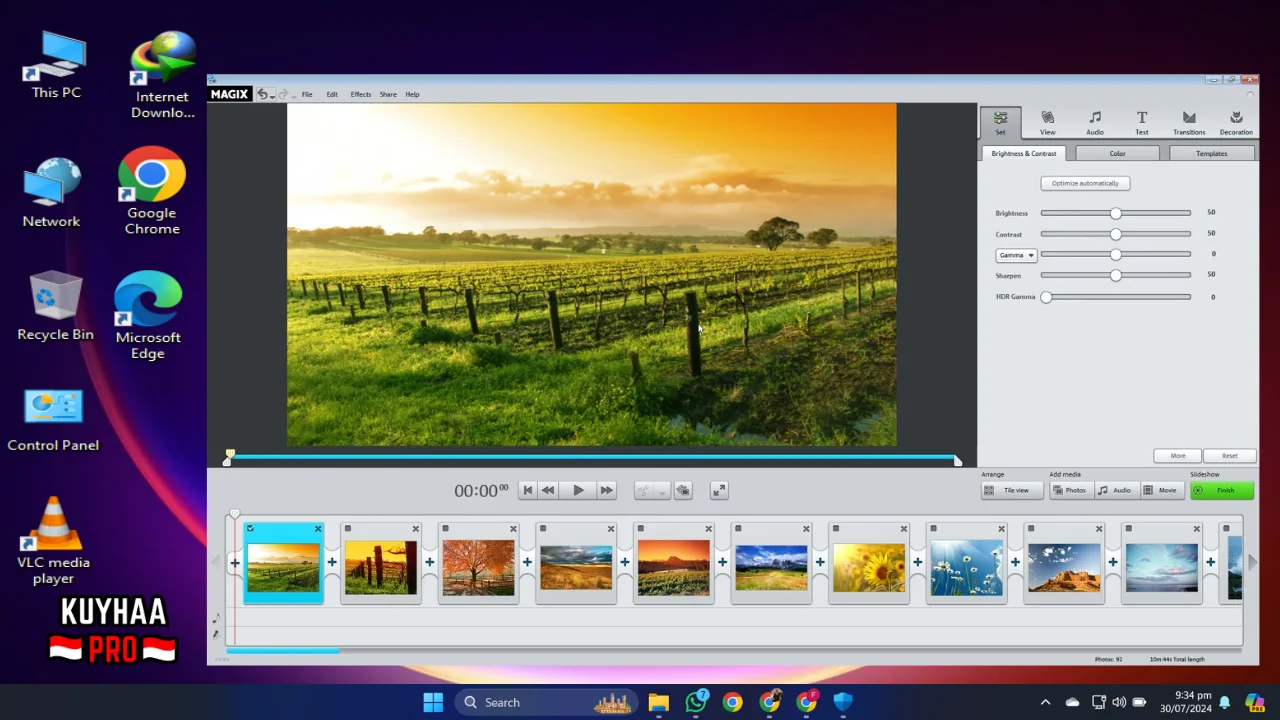Switch to the Color tab
The image size is (1280, 720).
(x=1117, y=153)
